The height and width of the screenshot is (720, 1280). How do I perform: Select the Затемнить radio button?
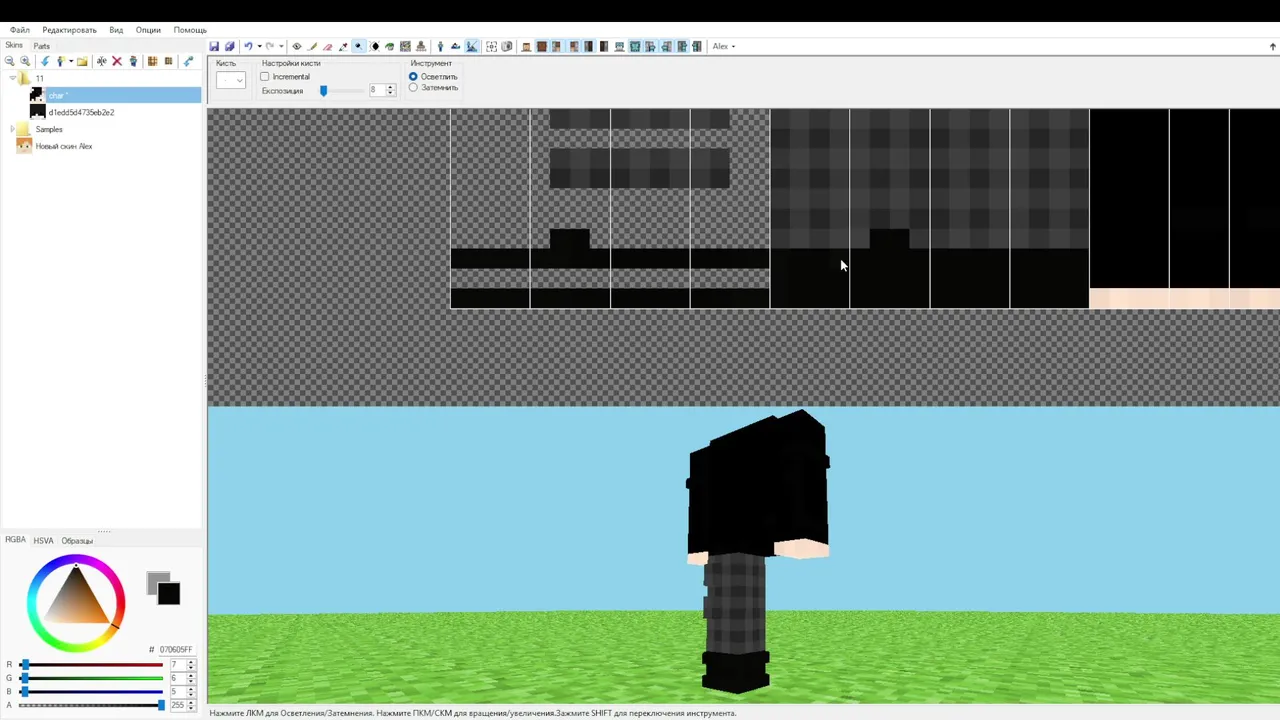tap(413, 88)
